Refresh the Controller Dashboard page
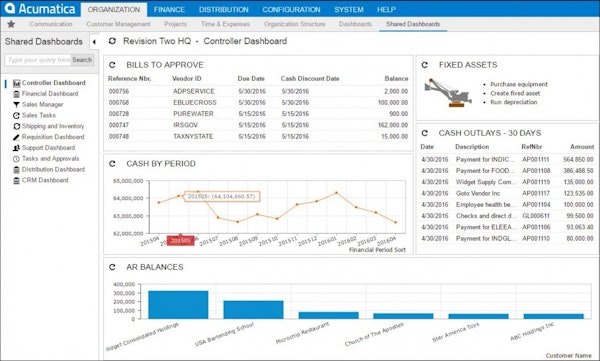Image resolution: width=600 pixels, height=361 pixels. (112, 41)
